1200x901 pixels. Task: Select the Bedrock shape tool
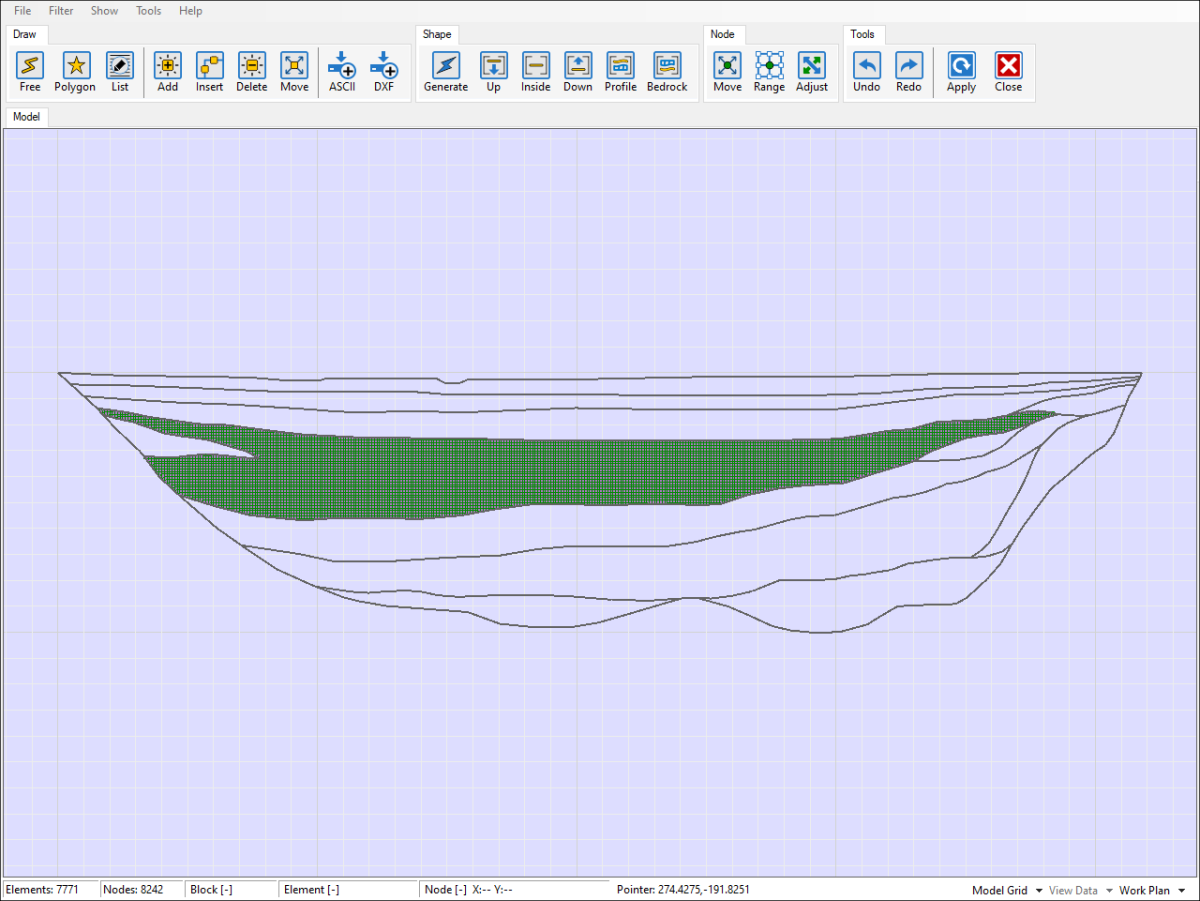pyautogui.click(x=667, y=73)
